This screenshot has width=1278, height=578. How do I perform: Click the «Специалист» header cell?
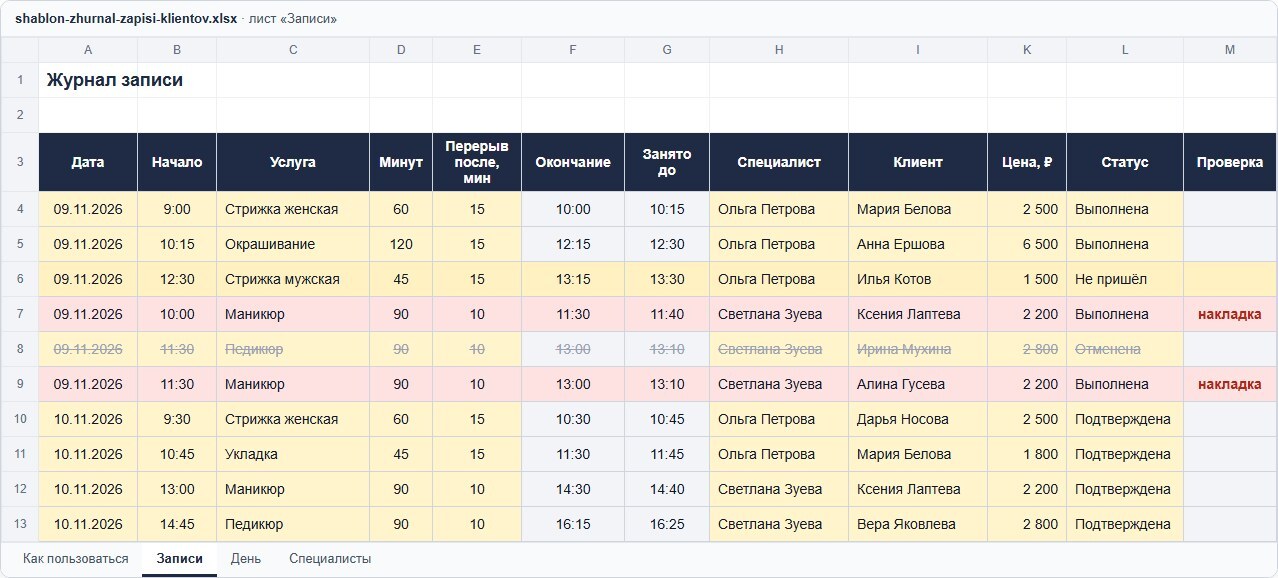(779, 162)
